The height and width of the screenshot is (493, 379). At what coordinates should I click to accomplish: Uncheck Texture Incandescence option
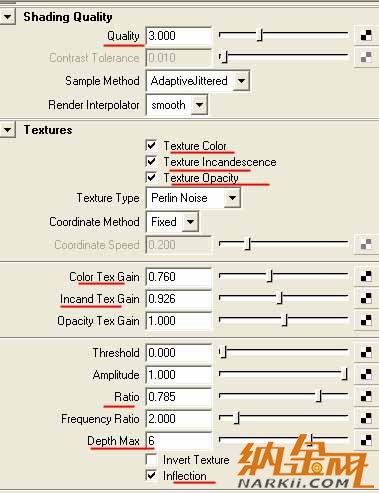[151, 162]
